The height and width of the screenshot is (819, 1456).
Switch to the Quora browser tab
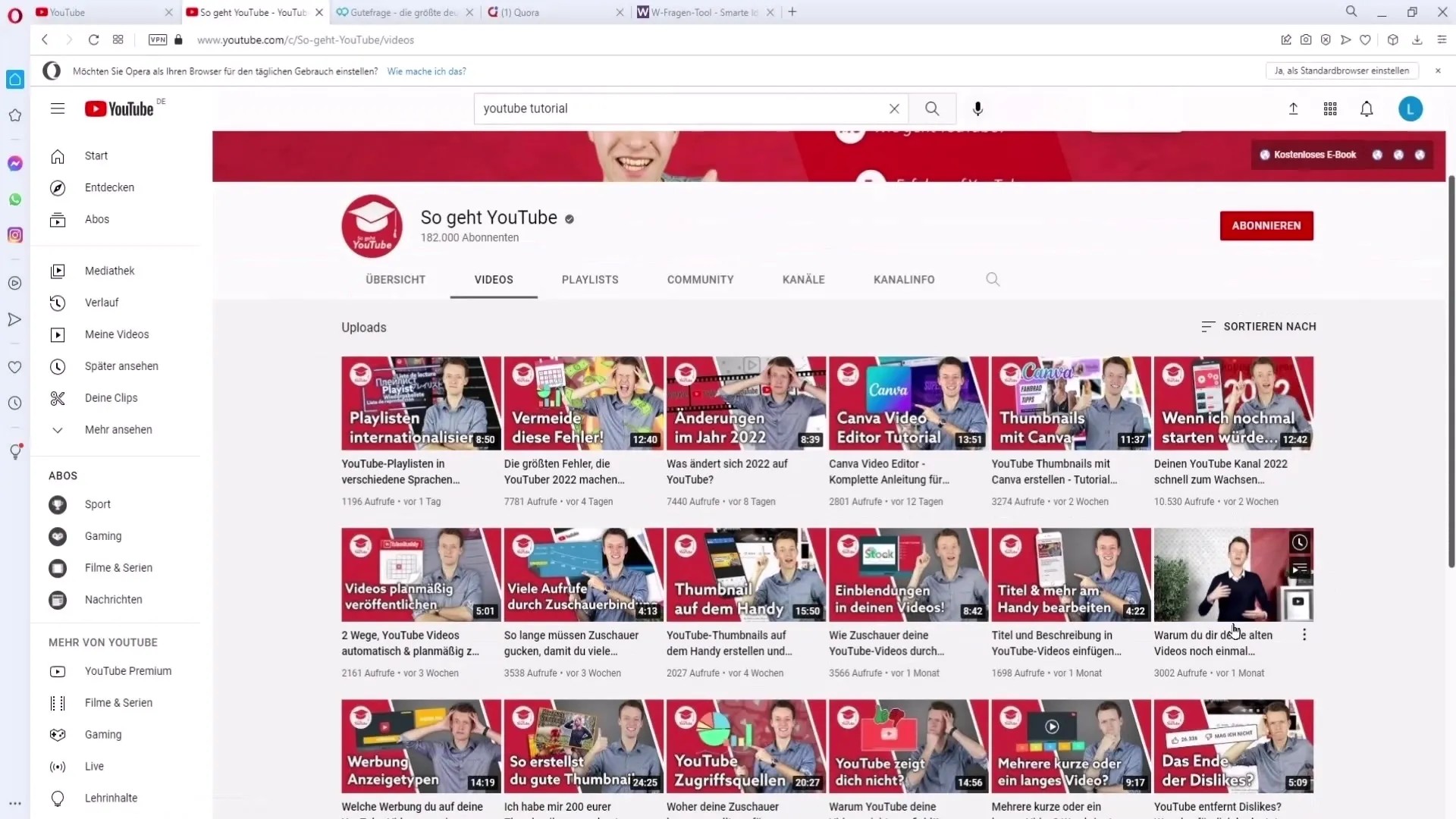click(x=556, y=12)
